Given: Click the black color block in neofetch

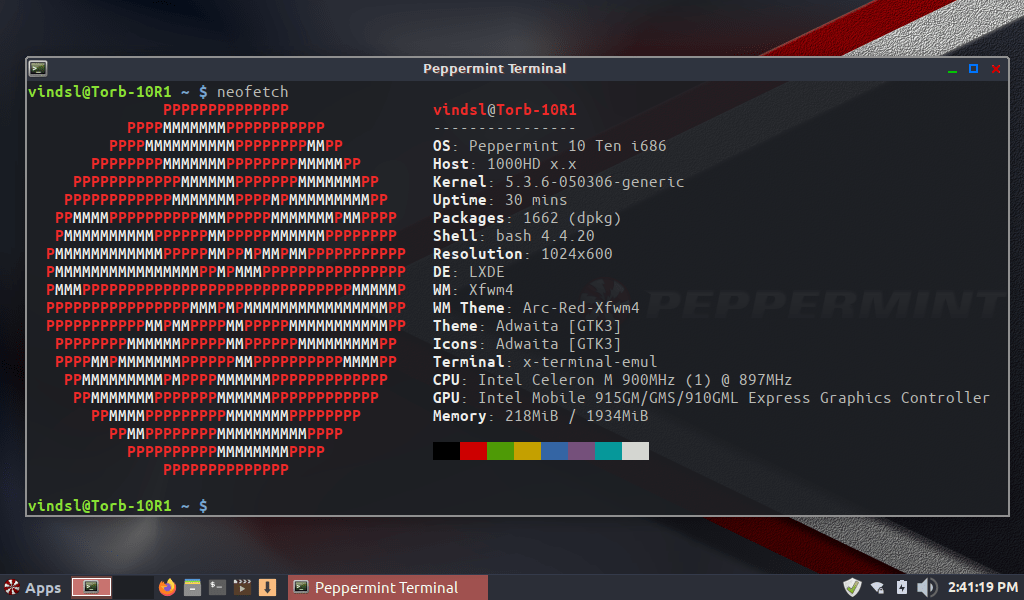Looking at the screenshot, I should [446, 451].
